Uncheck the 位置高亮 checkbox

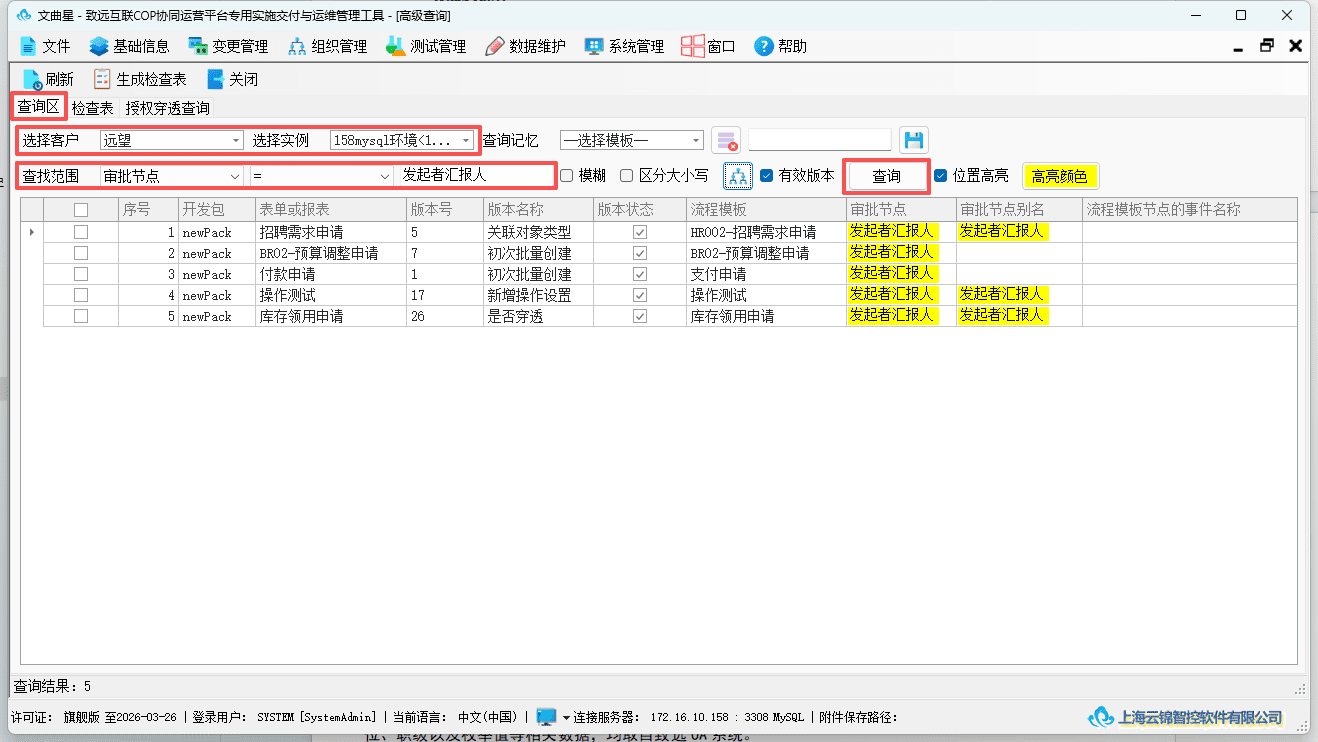(940, 176)
